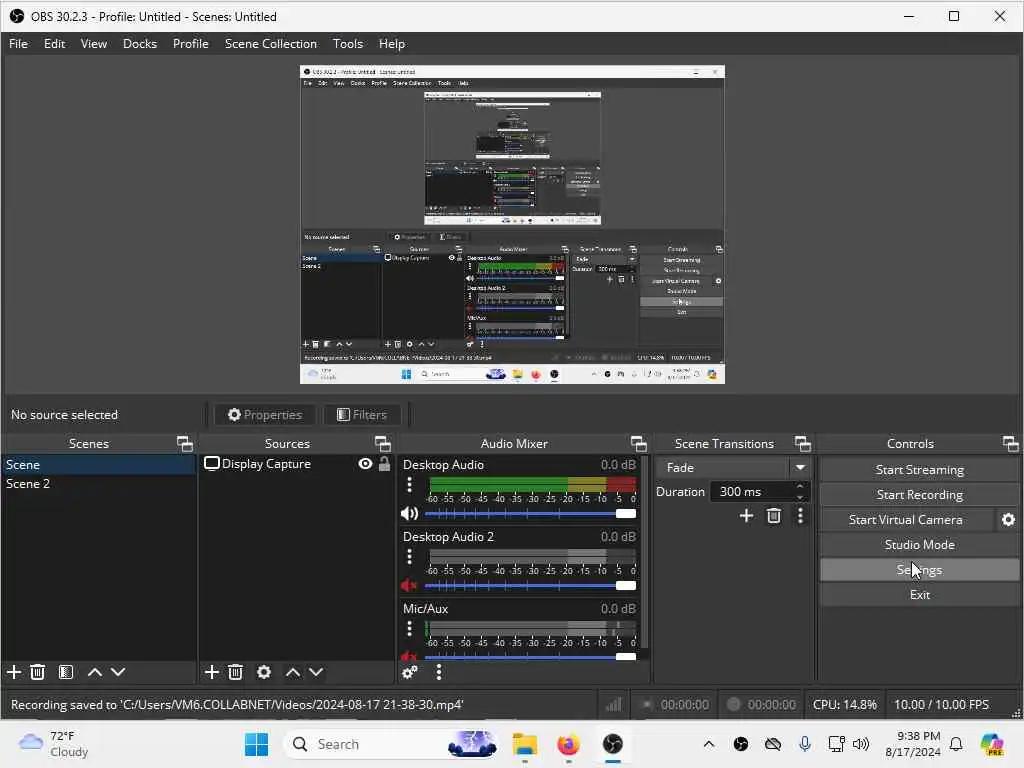Adjust Mic/Aux volume slider
The height and width of the screenshot is (768, 1024).
(x=530, y=656)
